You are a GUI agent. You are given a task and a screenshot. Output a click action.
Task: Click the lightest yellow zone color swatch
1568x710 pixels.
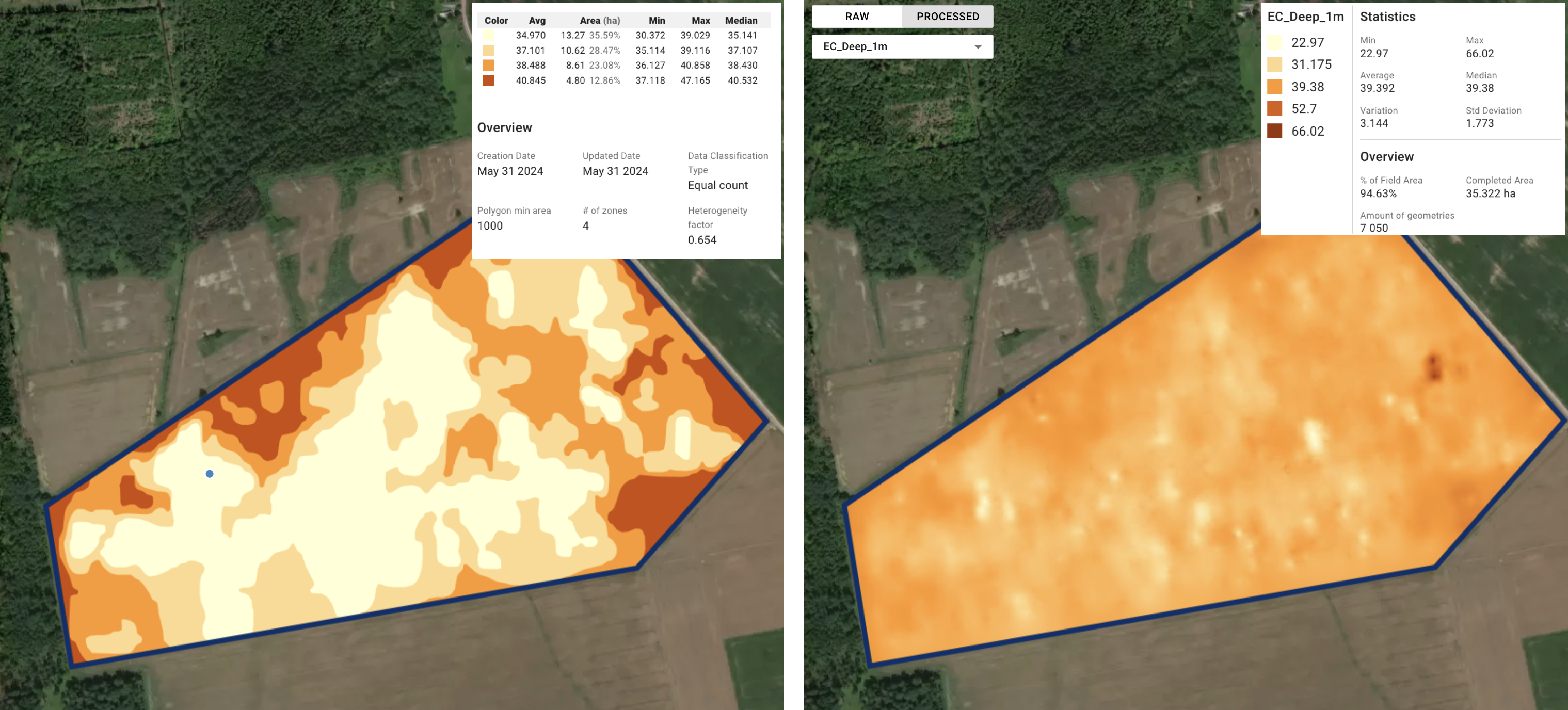tap(488, 35)
